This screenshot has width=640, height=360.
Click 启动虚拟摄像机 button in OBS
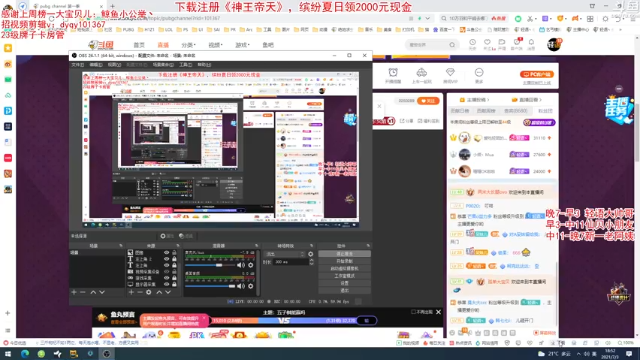[344, 269]
